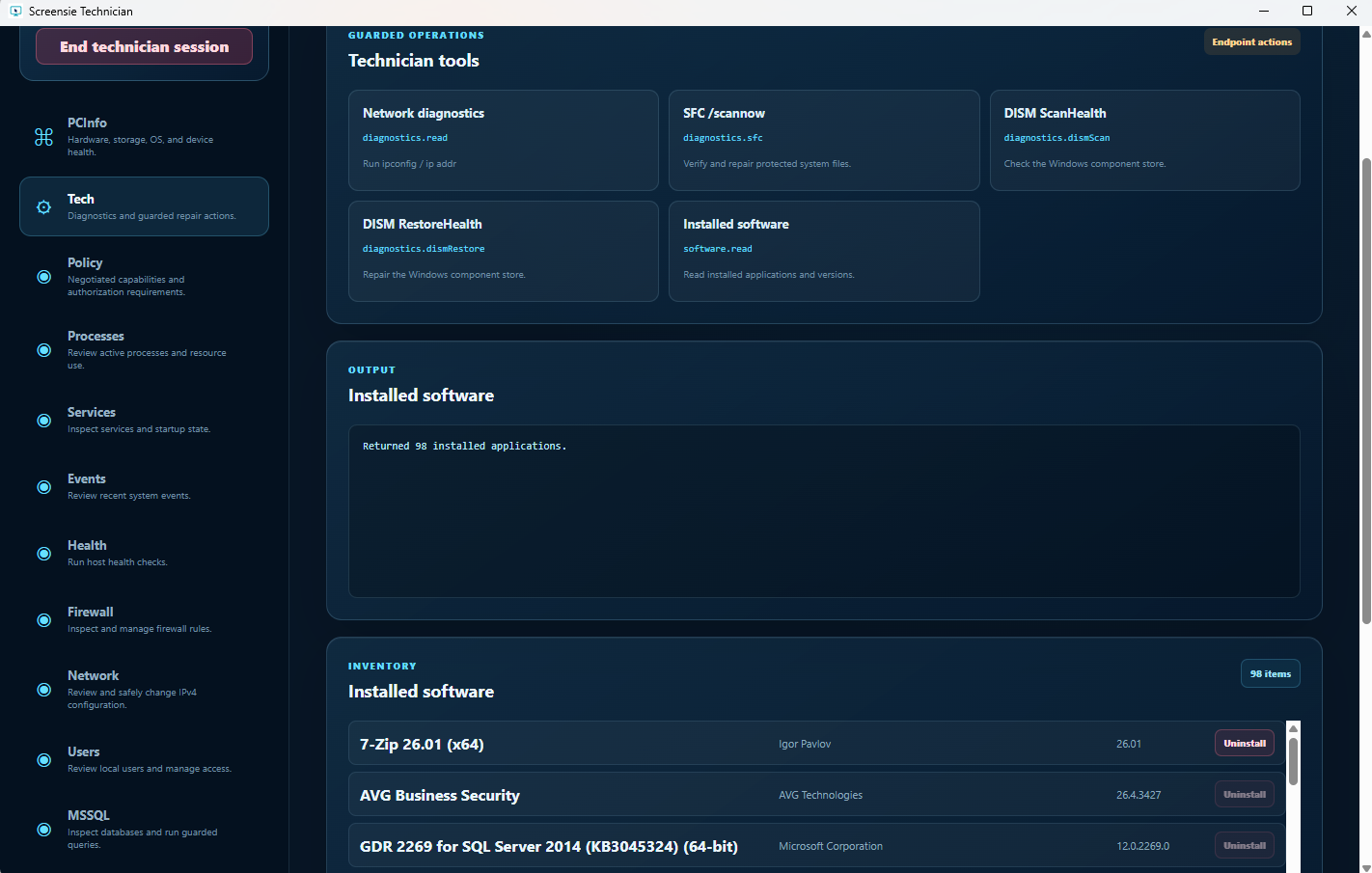Run the SFC /scannow tool
The image size is (1372, 873).
tap(824, 140)
